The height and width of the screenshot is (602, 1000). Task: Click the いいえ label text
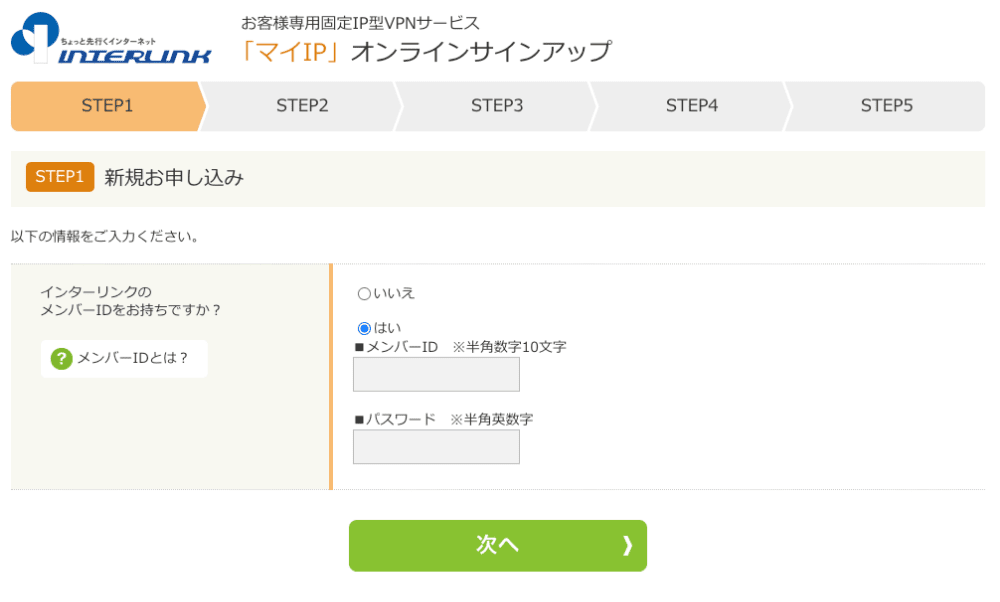pyautogui.click(x=394, y=293)
